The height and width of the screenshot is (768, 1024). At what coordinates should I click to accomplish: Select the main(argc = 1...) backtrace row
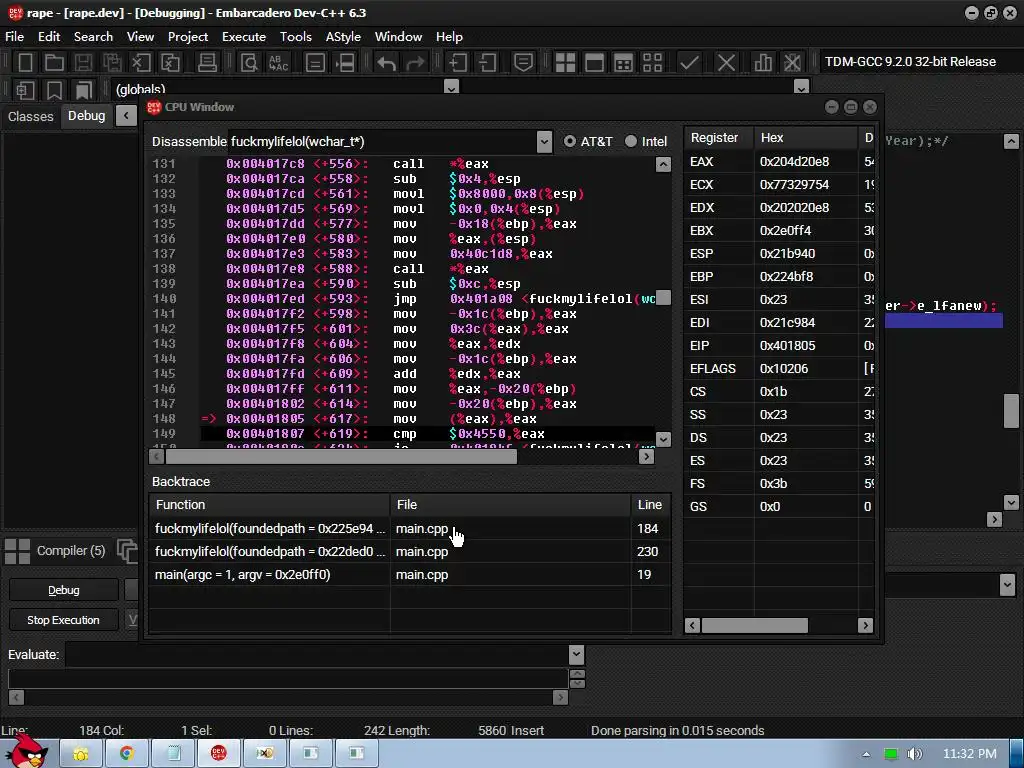(x=409, y=574)
